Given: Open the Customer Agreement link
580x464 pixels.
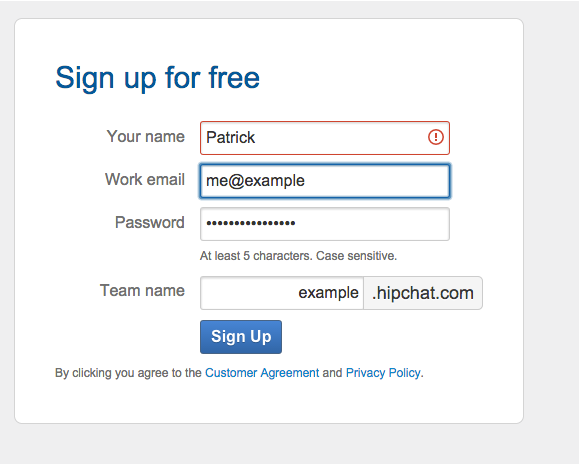Looking at the screenshot, I should pos(262,373).
